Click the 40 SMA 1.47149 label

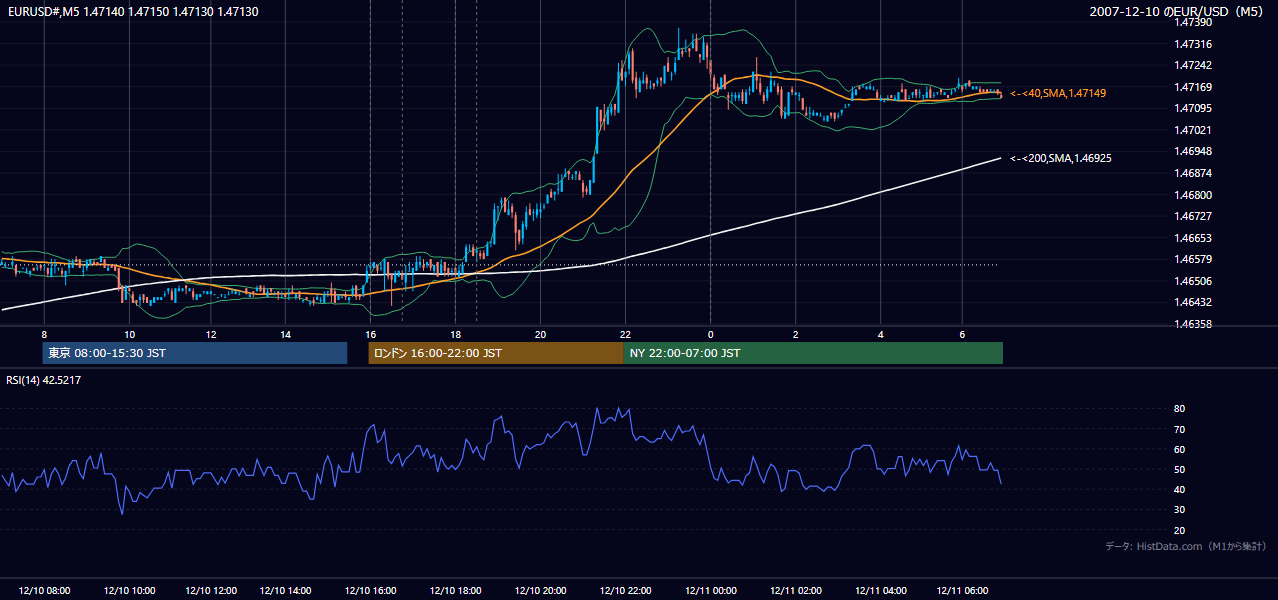click(1057, 93)
